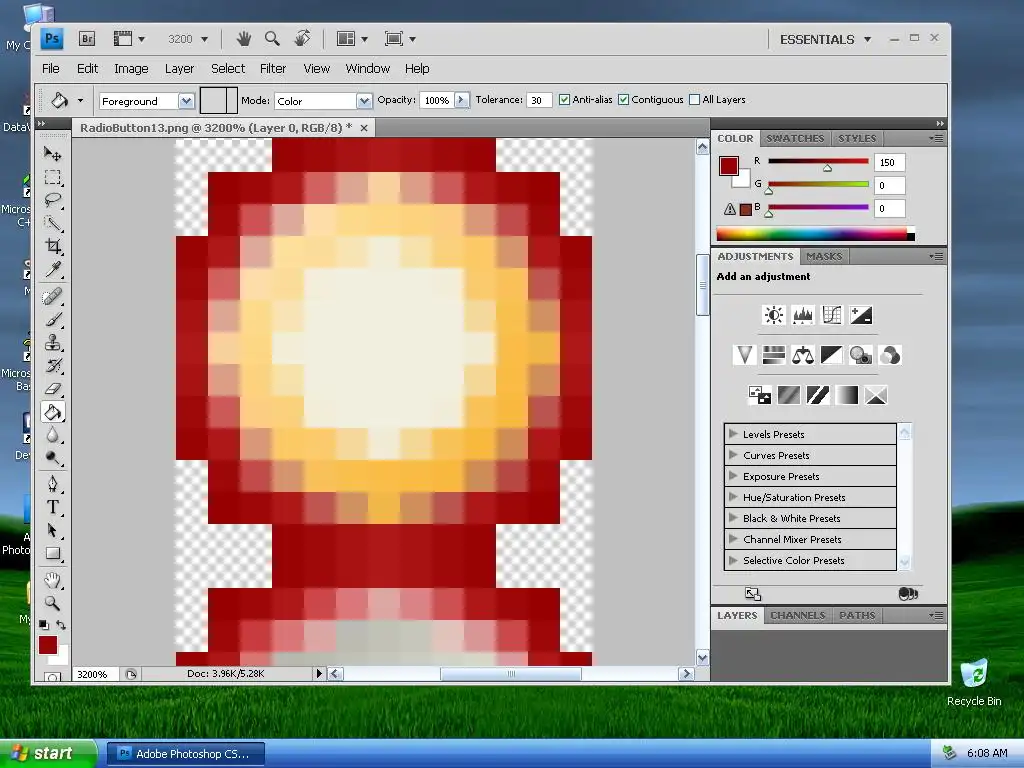
Task: Click Adobe Photoshop taskbar button
Action: tap(185, 754)
